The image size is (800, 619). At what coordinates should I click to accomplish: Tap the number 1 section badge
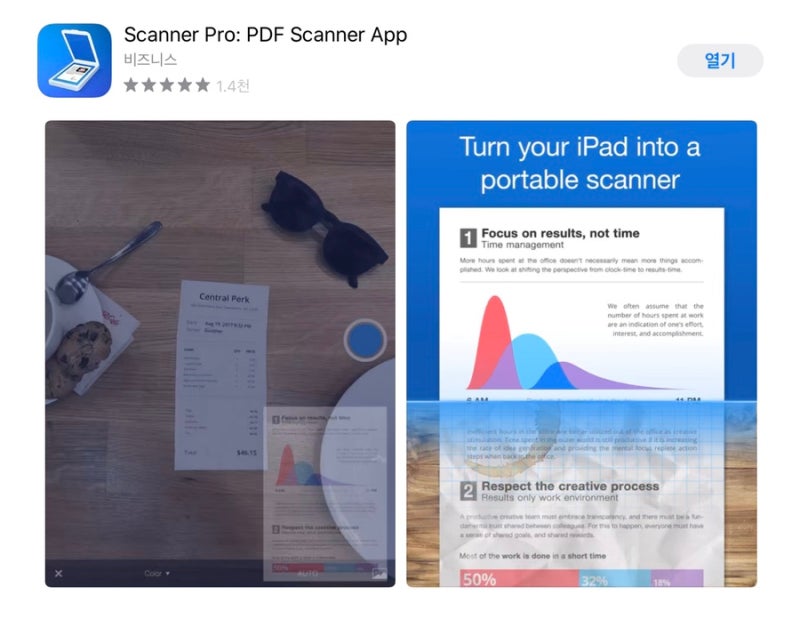click(468, 238)
